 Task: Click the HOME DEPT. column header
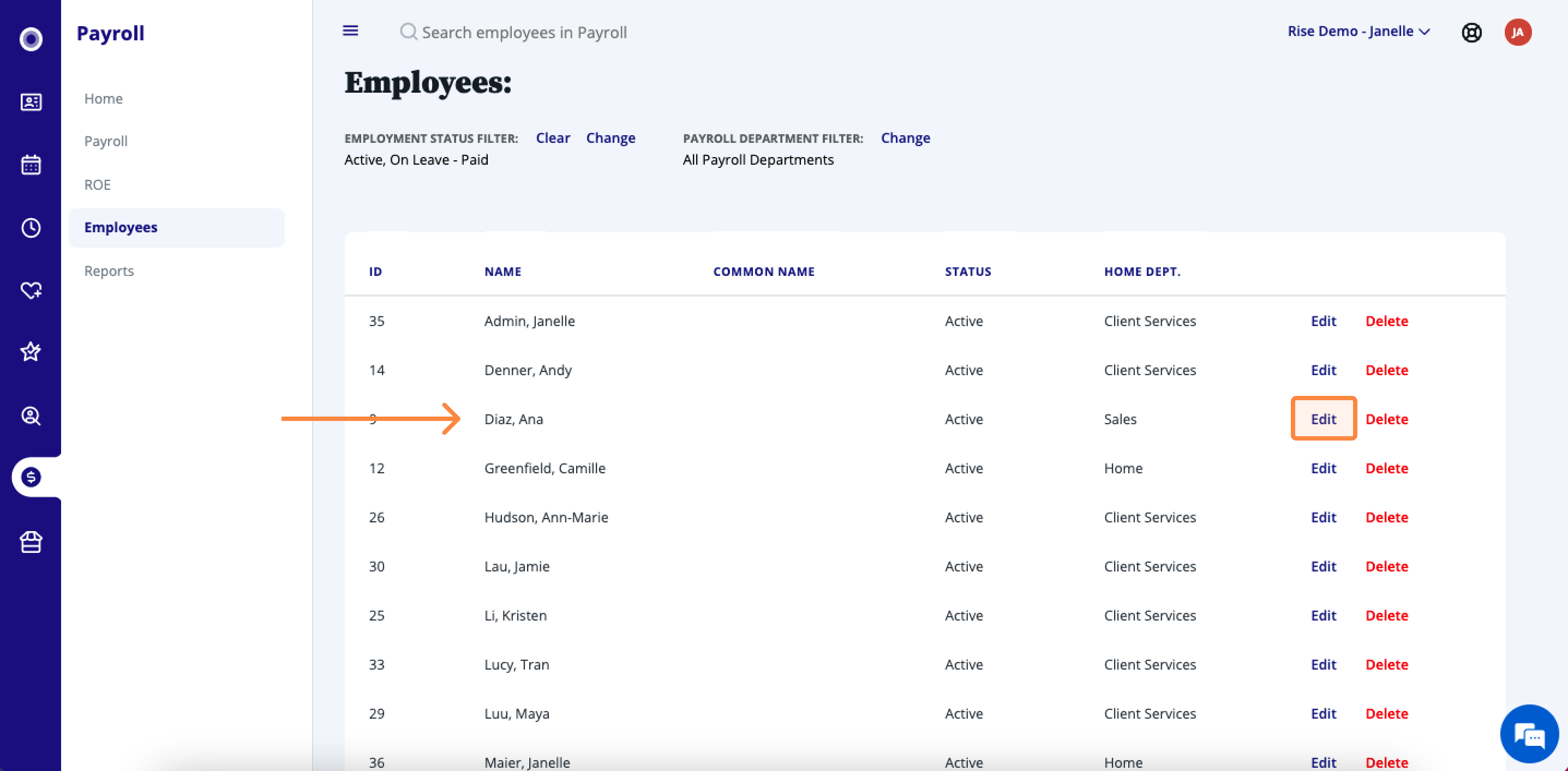coord(1142,272)
